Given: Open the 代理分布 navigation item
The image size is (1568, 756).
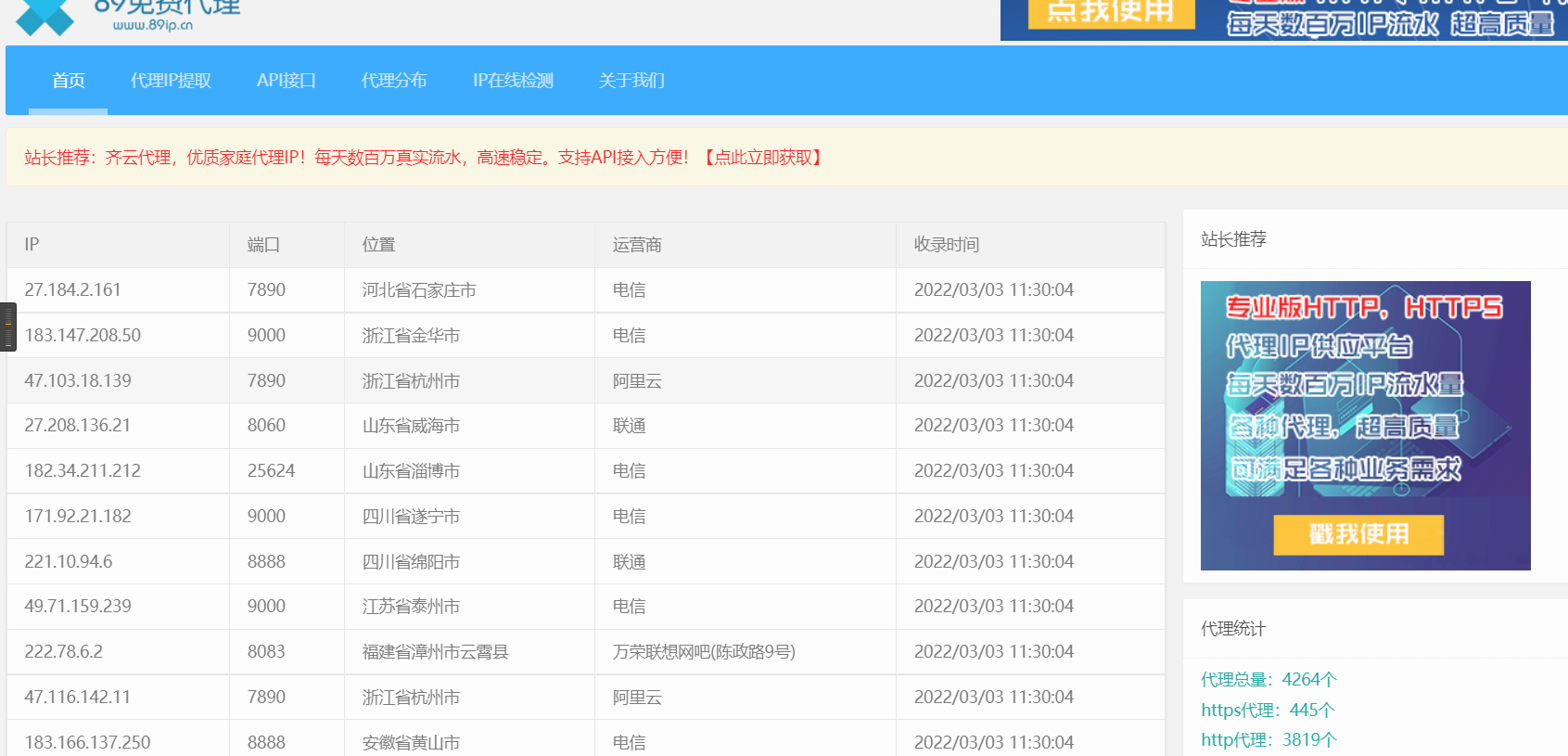Looking at the screenshot, I should click(x=394, y=81).
